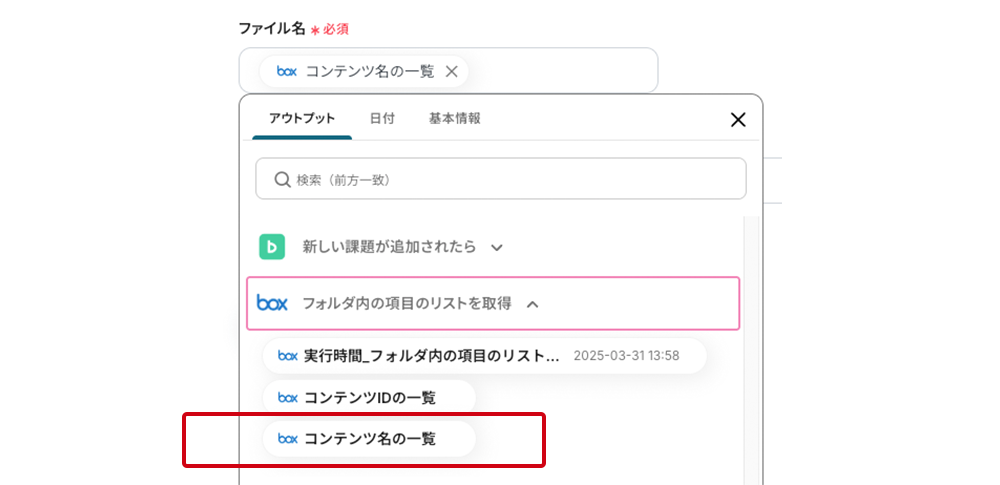The height and width of the screenshot is (485, 1000).
Task: Pick コンテンツ名の一覧 from the output list
Action: click(x=370, y=438)
